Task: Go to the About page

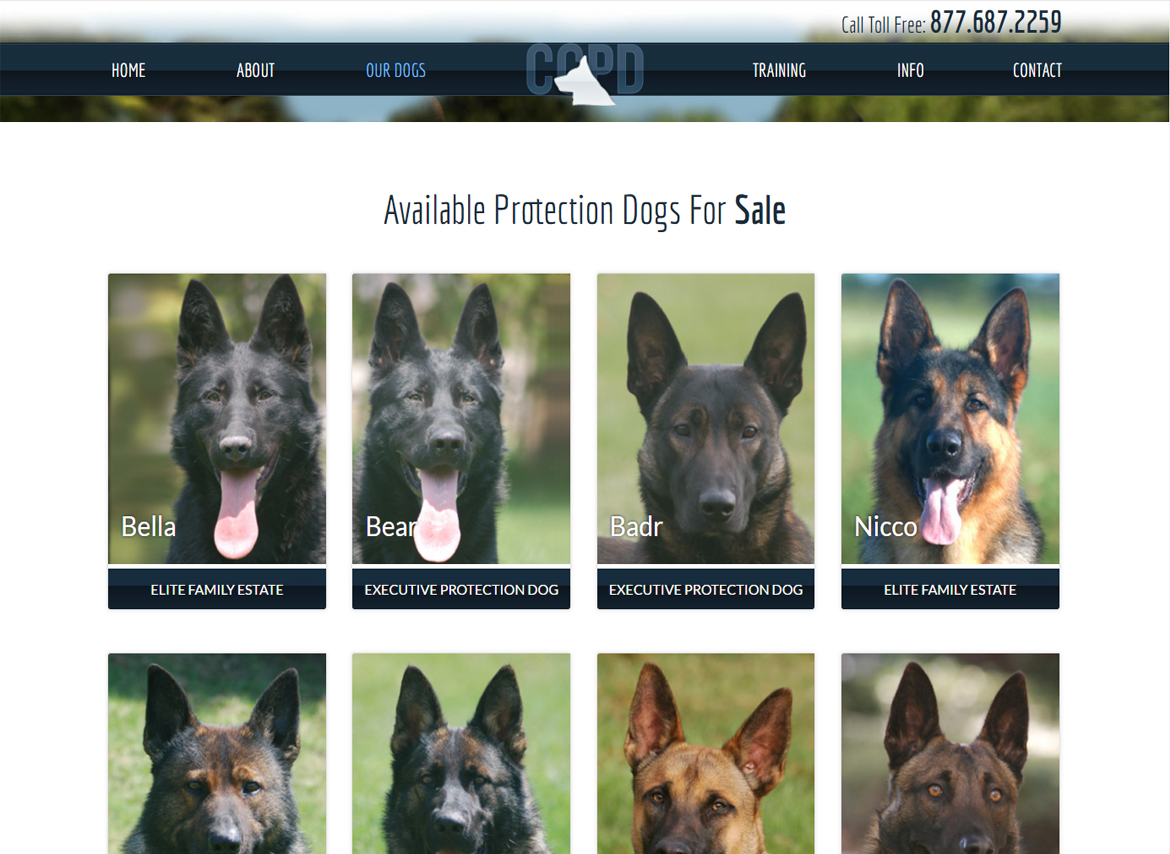Action: (x=255, y=70)
